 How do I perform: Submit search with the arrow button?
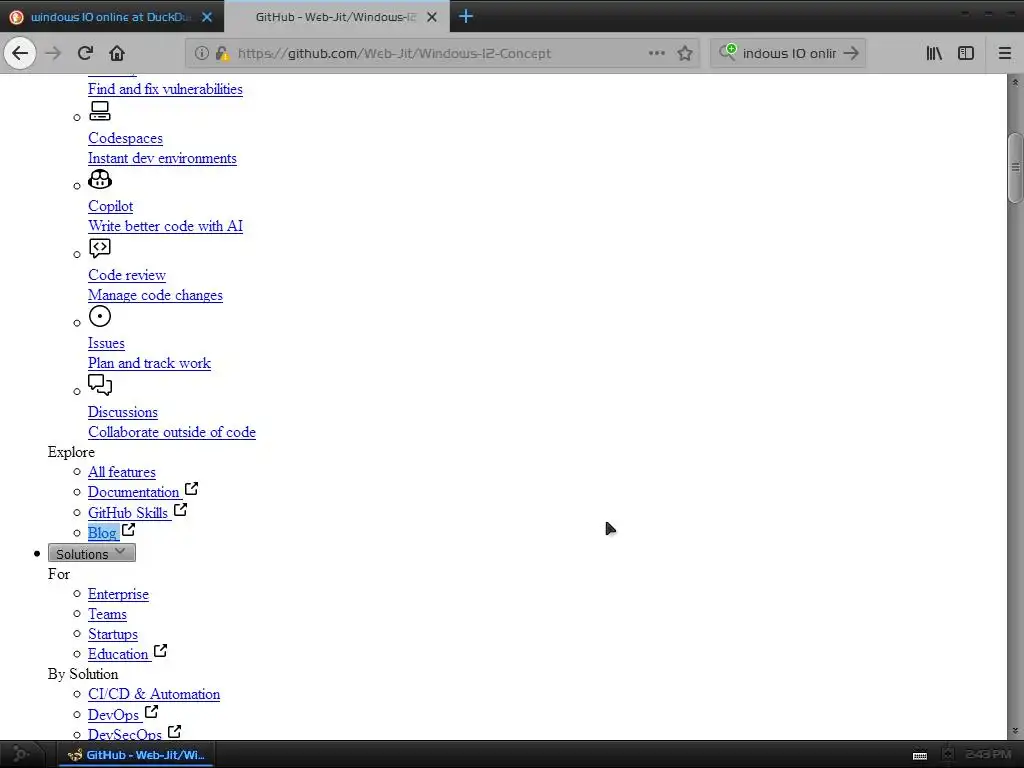851,53
